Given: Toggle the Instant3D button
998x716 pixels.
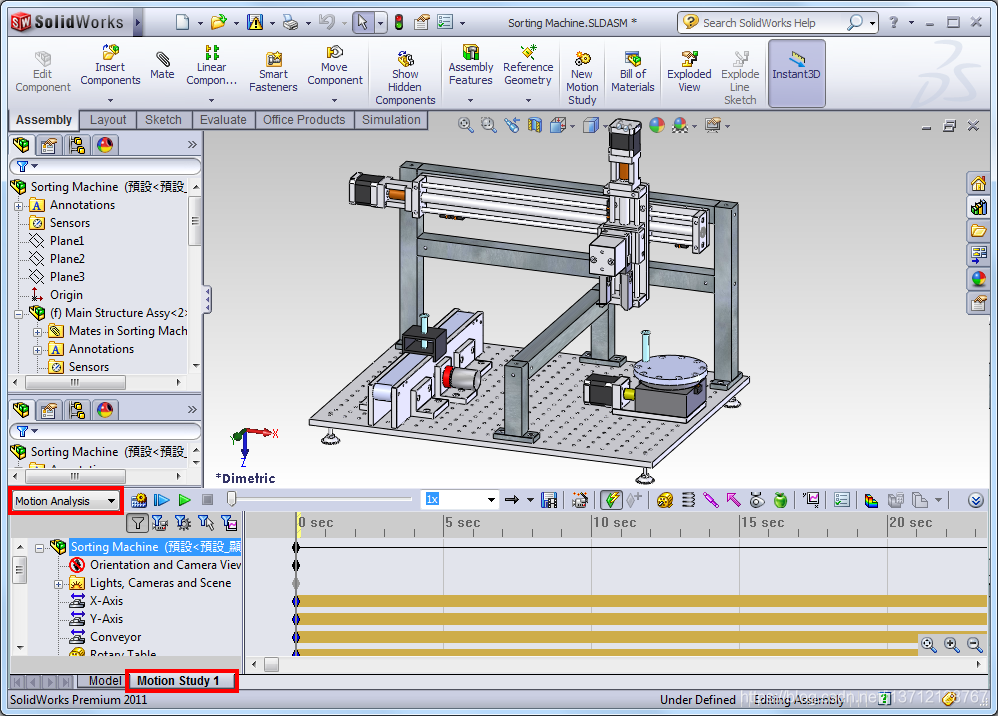Looking at the screenshot, I should coord(796,73).
